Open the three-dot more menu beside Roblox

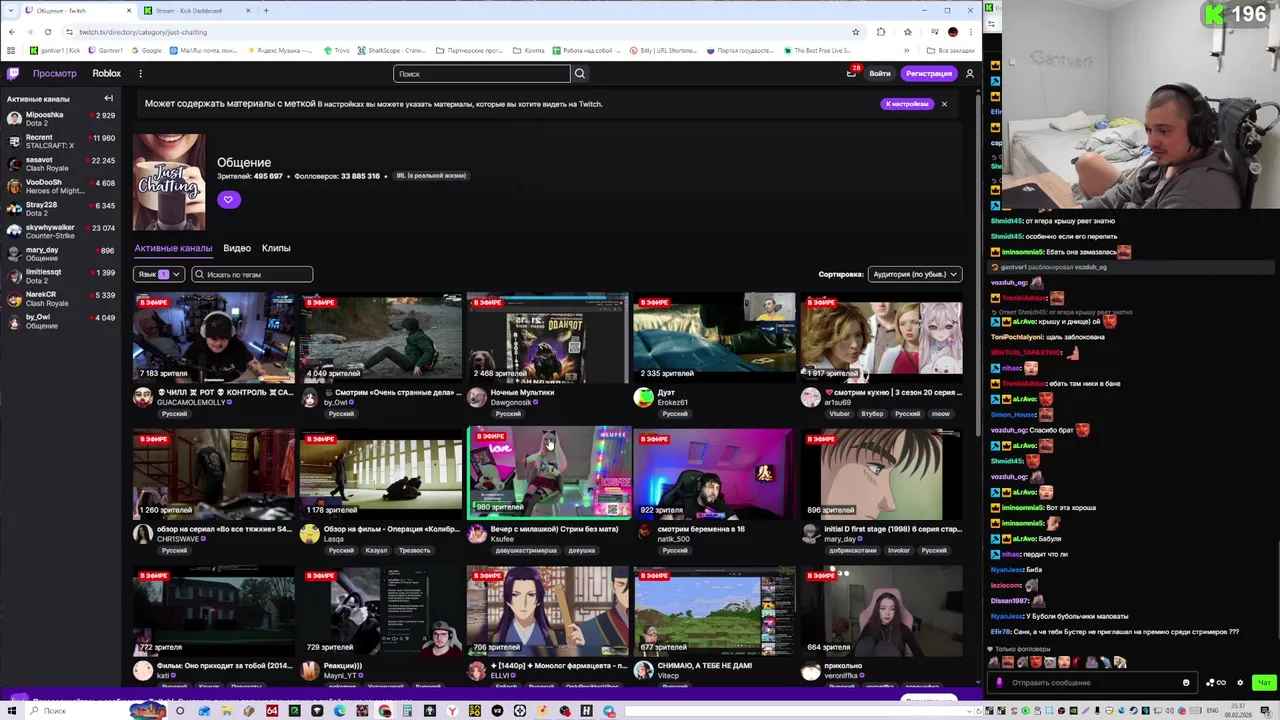pyautogui.click(x=140, y=73)
